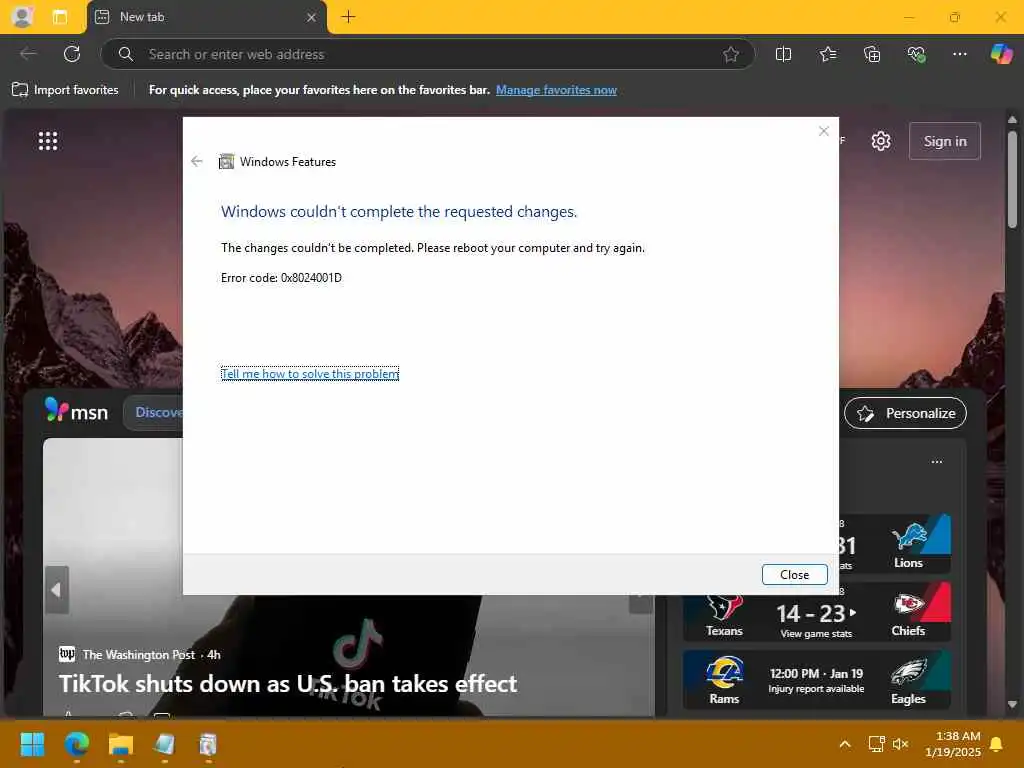
Task: Open the Windows Start menu
Action: tap(32, 744)
